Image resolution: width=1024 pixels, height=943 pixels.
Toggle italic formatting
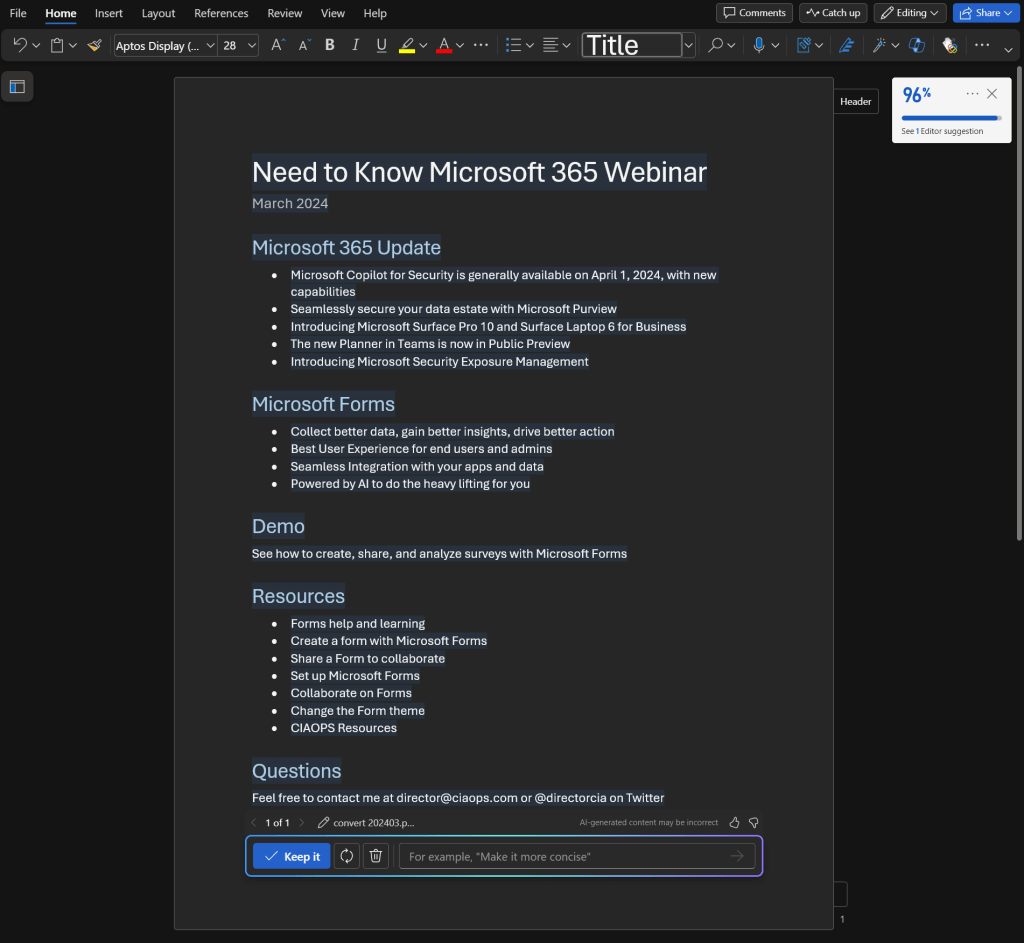[x=355, y=45]
